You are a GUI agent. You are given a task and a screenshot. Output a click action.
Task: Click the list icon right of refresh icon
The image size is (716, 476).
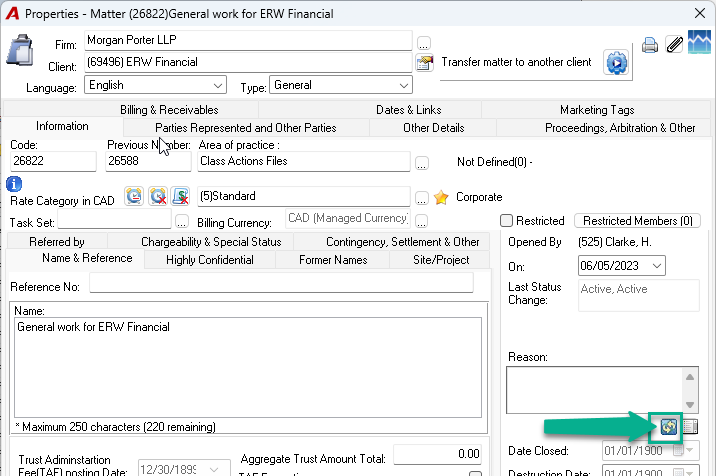[x=690, y=427]
